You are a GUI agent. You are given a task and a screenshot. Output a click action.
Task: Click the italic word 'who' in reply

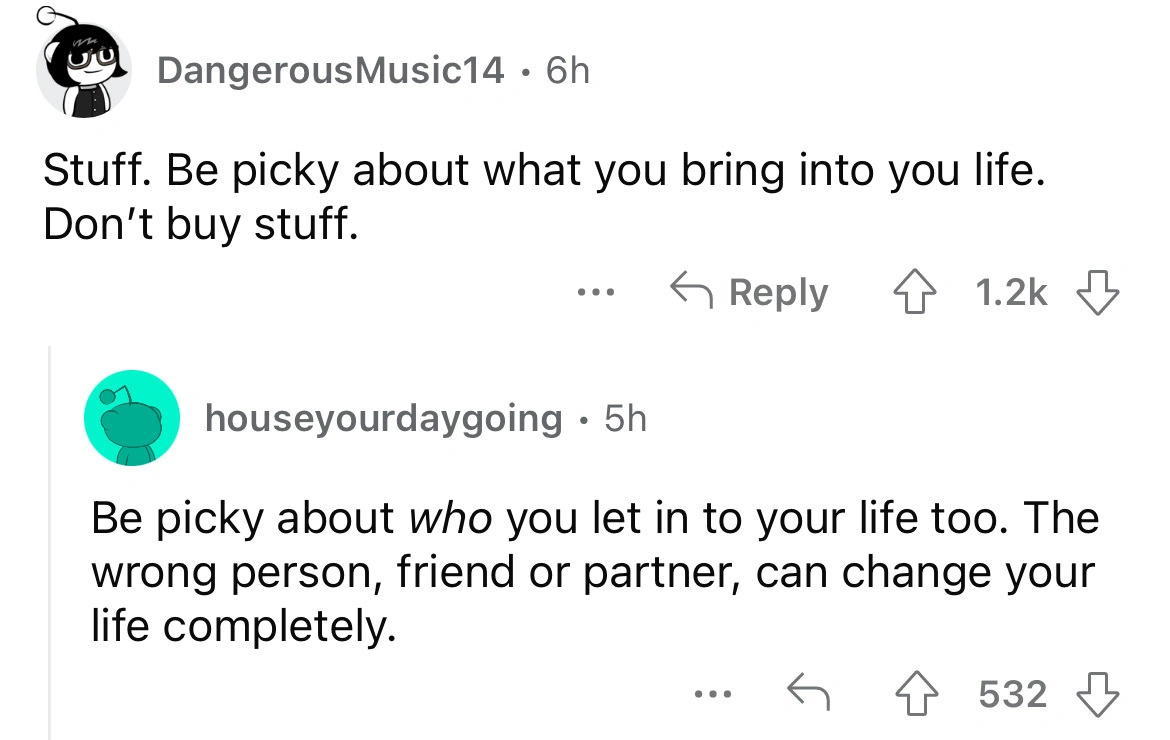click(451, 519)
